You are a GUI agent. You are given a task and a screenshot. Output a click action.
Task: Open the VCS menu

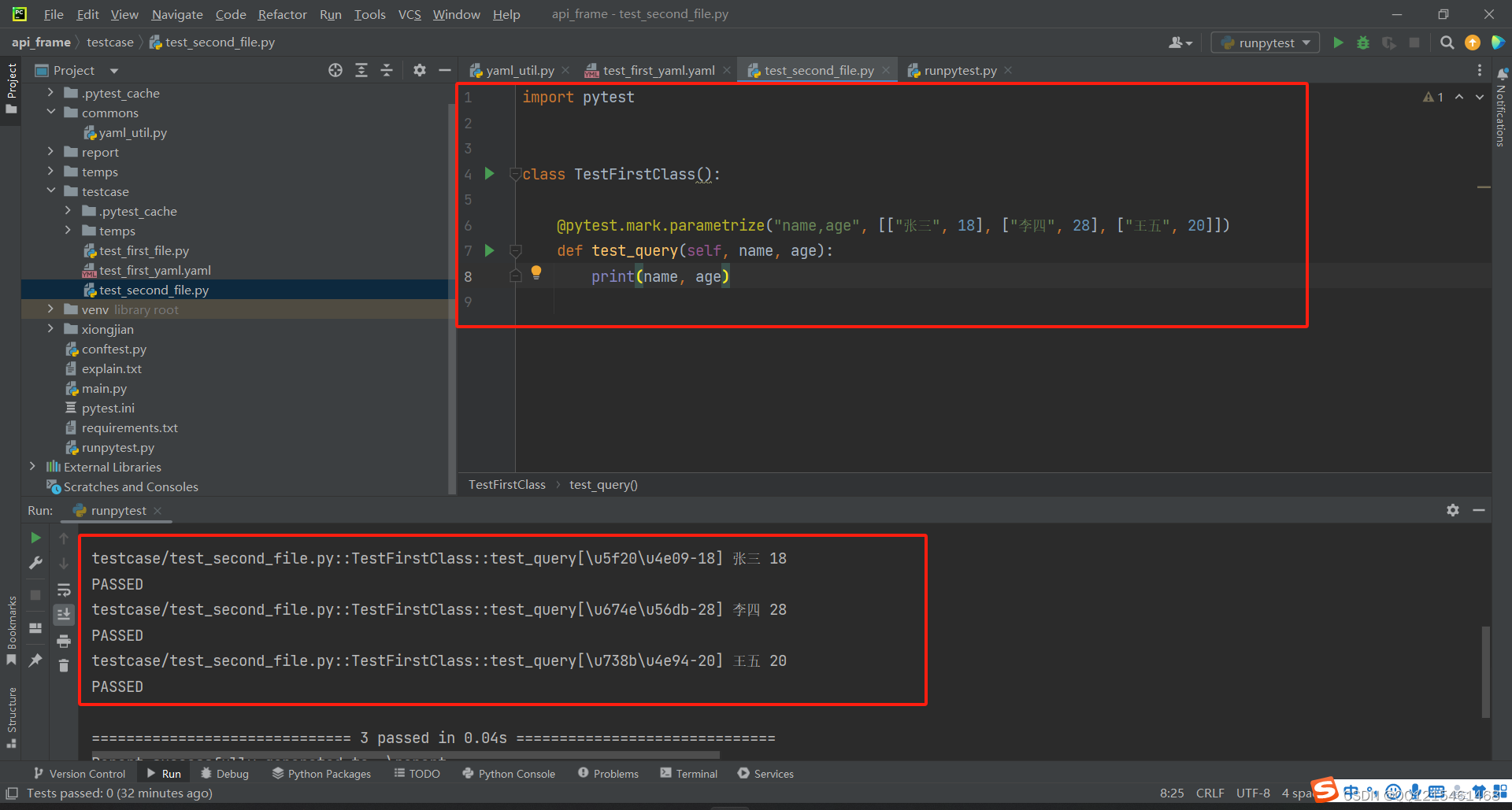pos(409,14)
